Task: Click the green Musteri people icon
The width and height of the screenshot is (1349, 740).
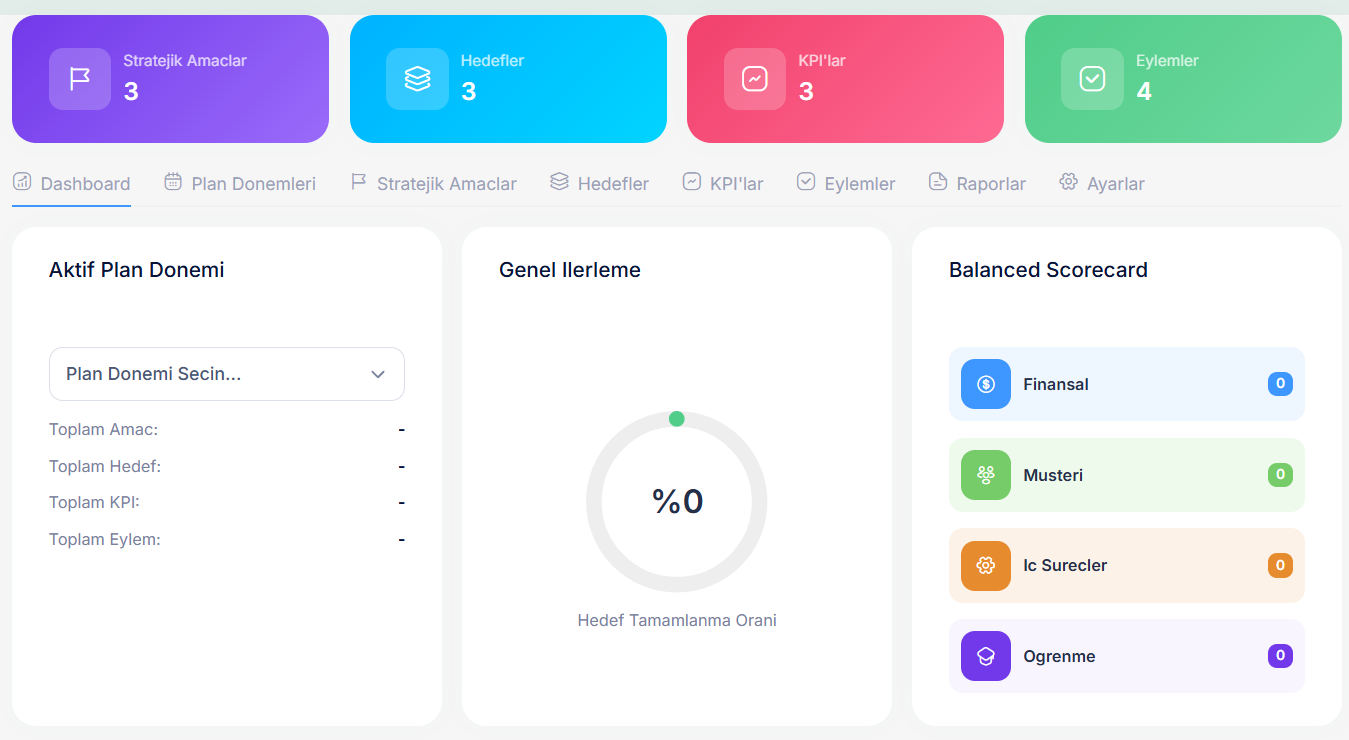Action: (985, 475)
